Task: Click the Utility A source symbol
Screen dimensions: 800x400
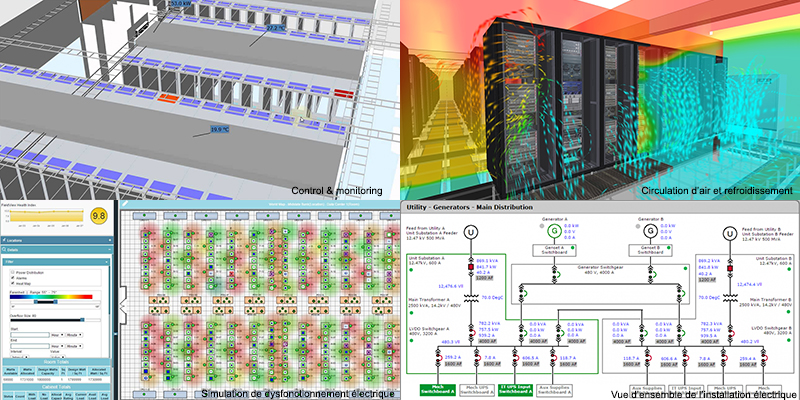Action: coord(471,232)
